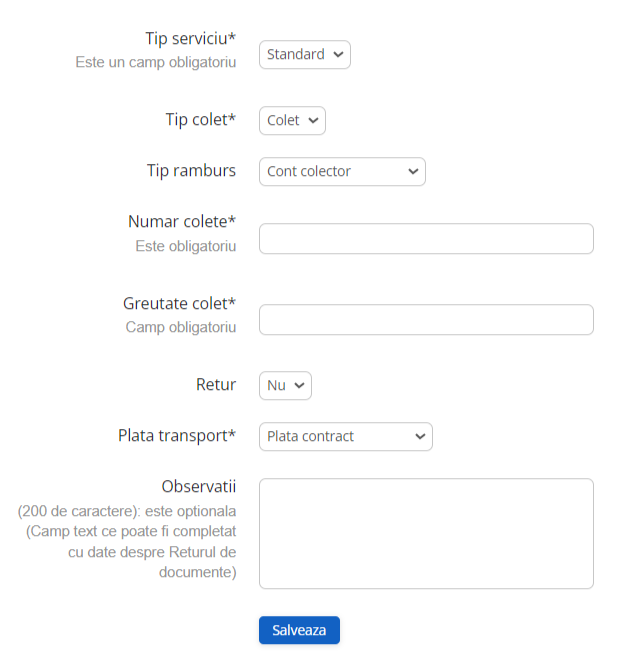
Task: Click the 'Camp obligatoriu' hint under Greutate colet
Action: point(181,327)
